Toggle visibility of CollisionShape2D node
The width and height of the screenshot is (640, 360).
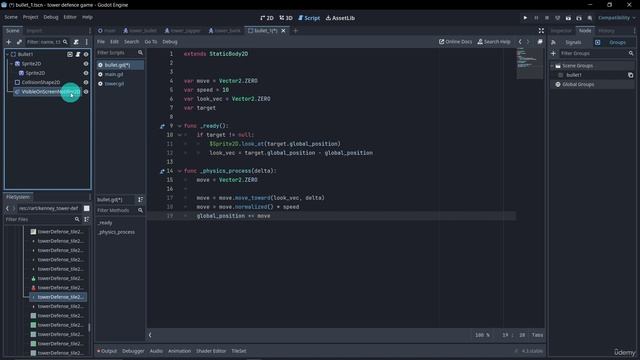[x=86, y=82]
